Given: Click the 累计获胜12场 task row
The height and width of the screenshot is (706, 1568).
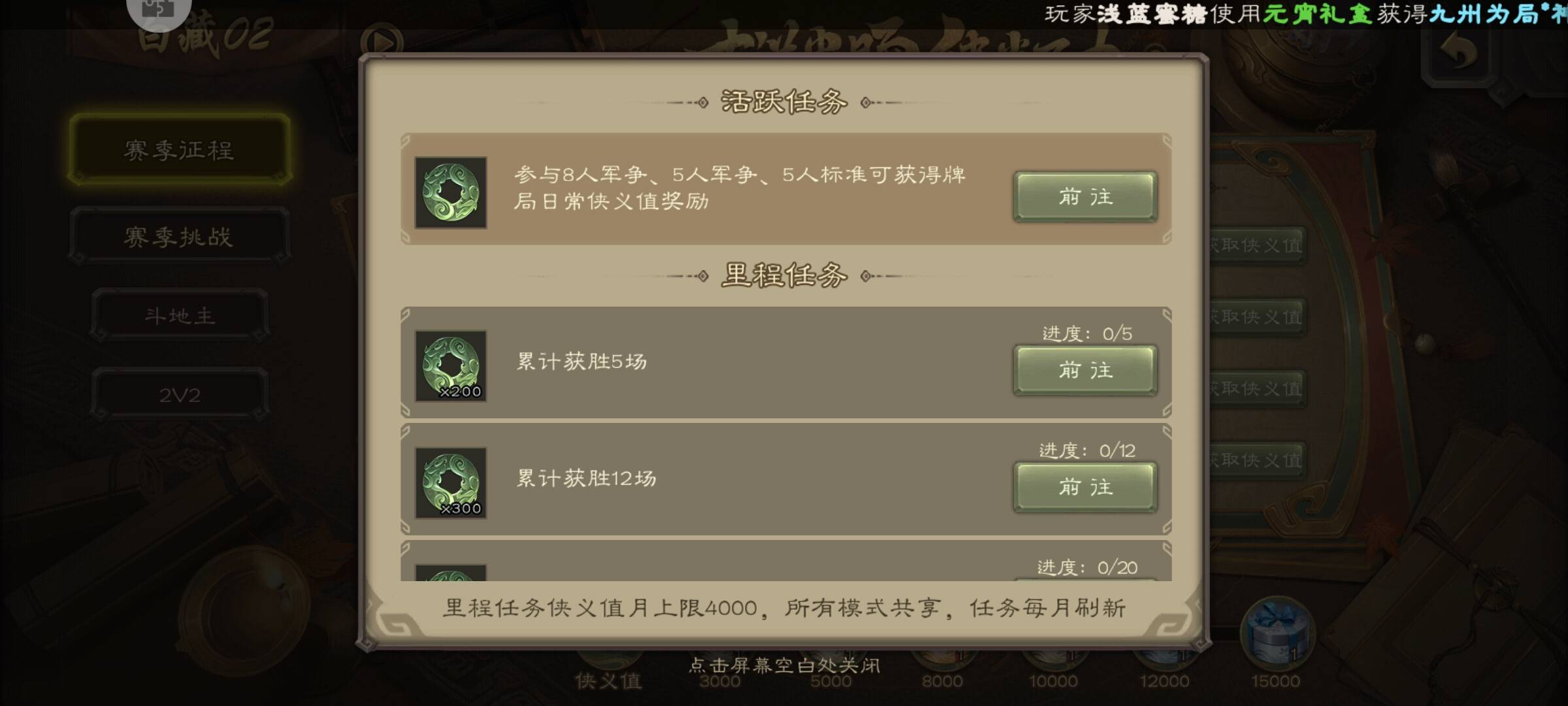Looking at the screenshot, I should (786, 480).
